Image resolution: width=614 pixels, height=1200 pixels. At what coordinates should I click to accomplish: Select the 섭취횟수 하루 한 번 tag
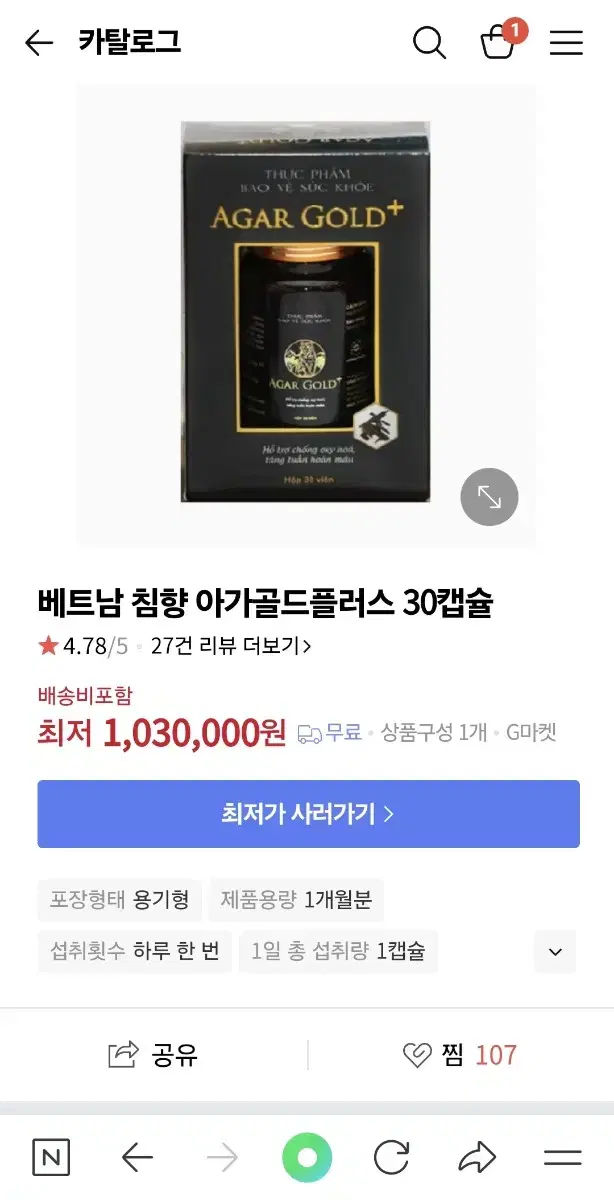(x=135, y=951)
